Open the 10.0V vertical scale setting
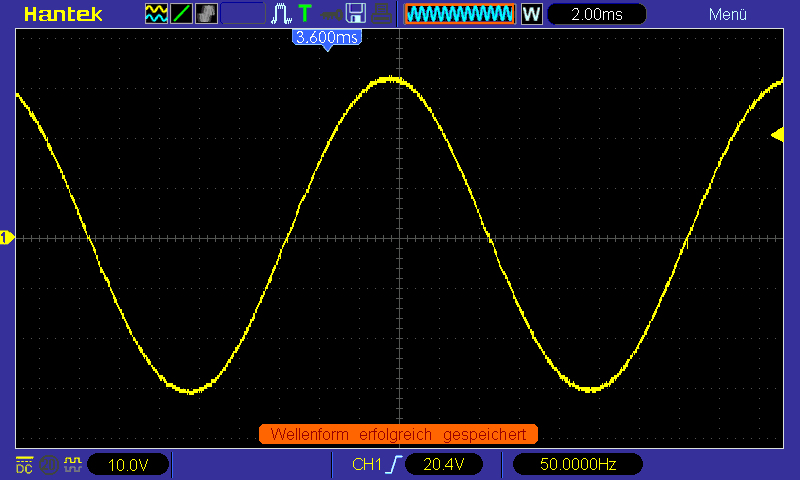The height and width of the screenshot is (480, 800). click(x=128, y=464)
